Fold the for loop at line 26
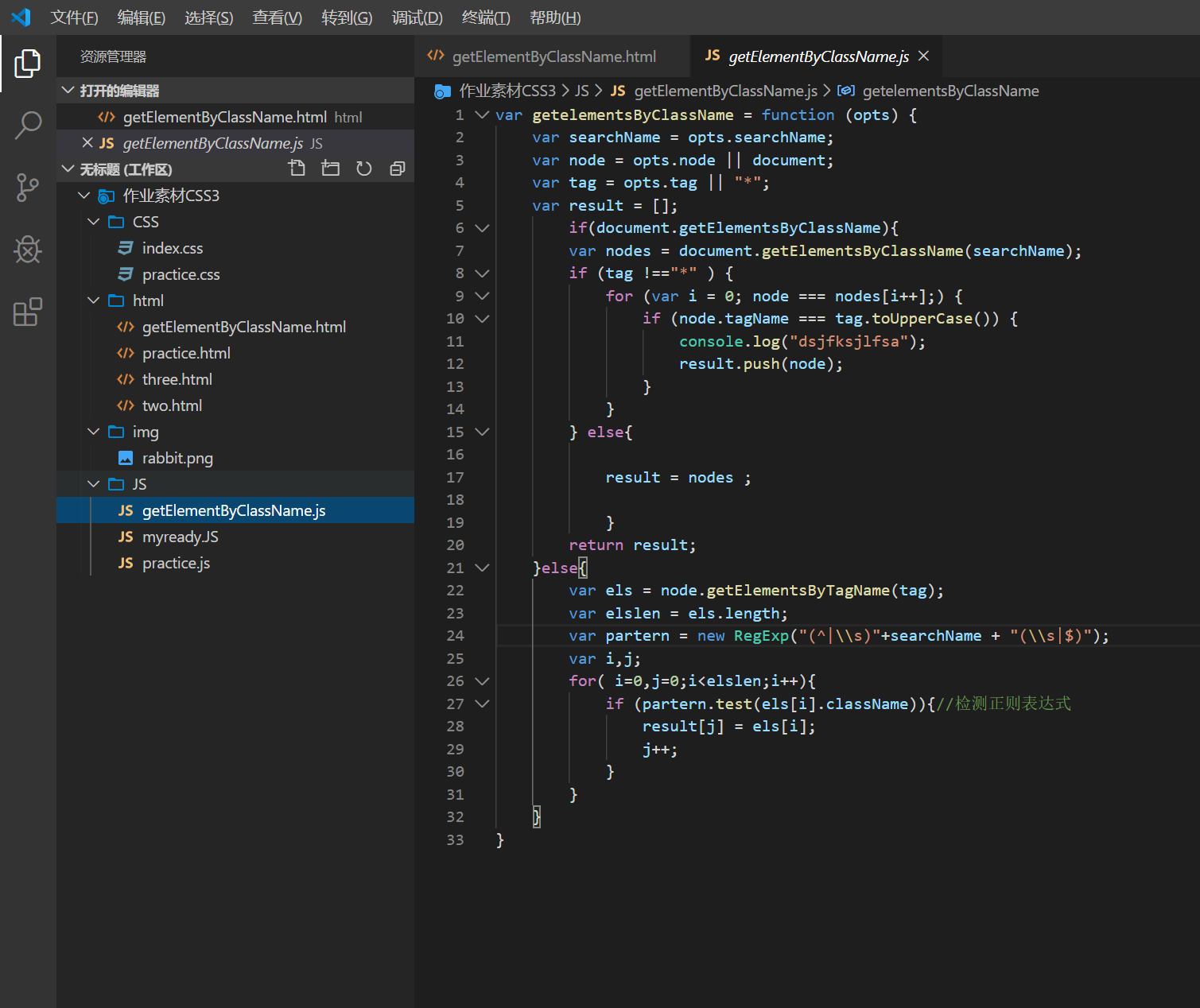The height and width of the screenshot is (1008, 1200). [482, 681]
